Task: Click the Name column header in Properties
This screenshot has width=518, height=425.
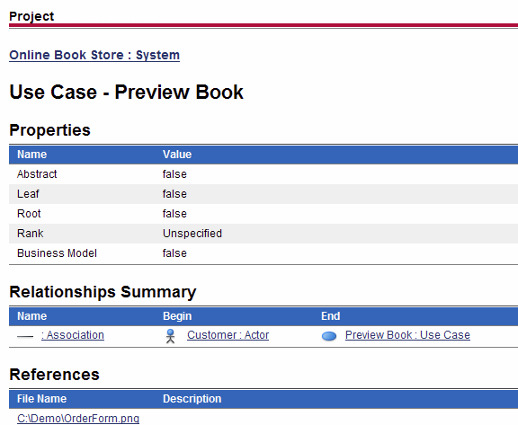Action: [x=32, y=154]
